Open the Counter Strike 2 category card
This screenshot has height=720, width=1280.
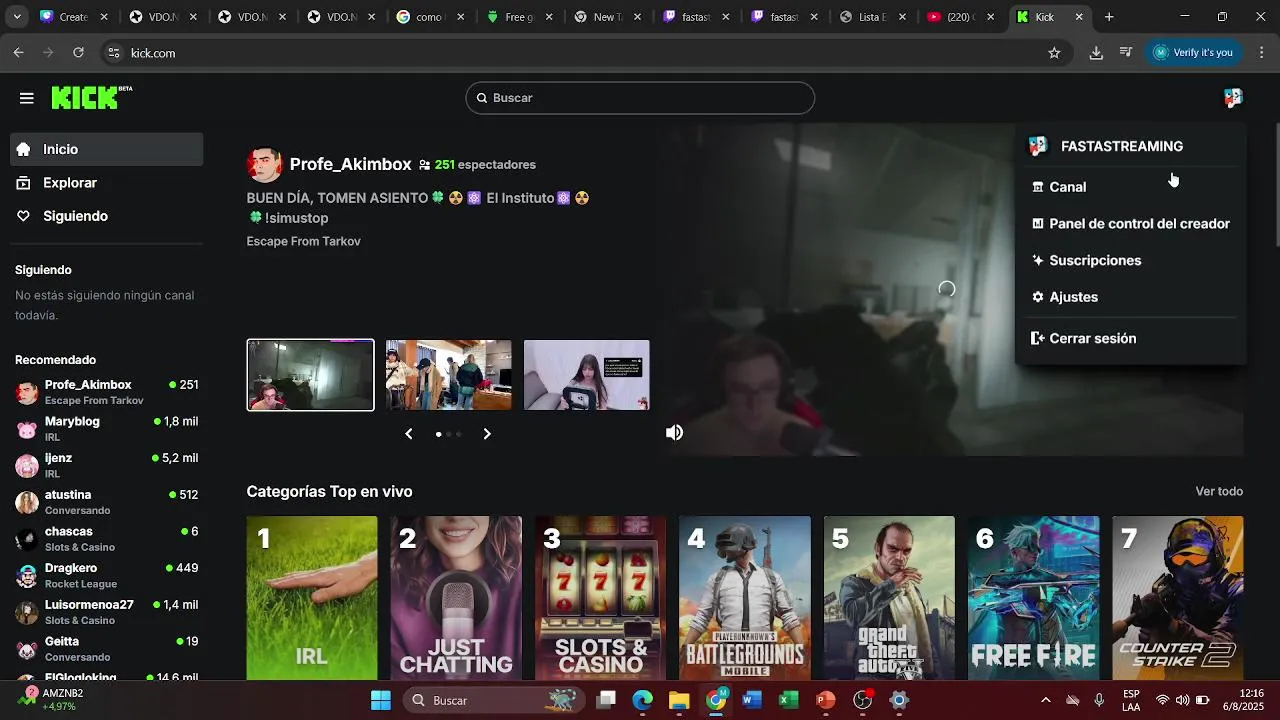1178,598
